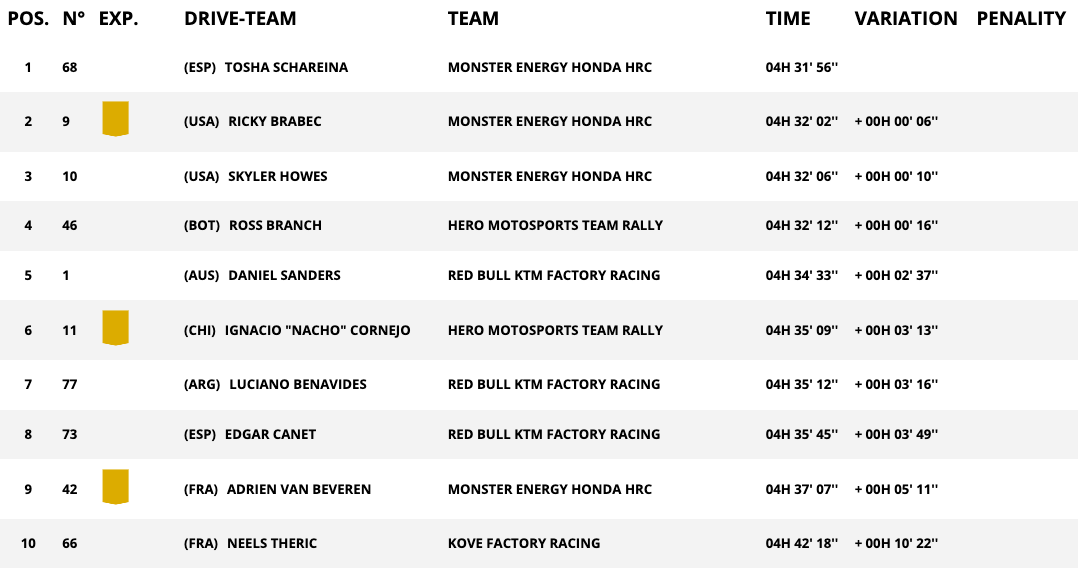The height and width of the screenshot is (570, 1079).
Task: Click Red Bull KTM team in fifth row
Action: [x=554, y=275]
